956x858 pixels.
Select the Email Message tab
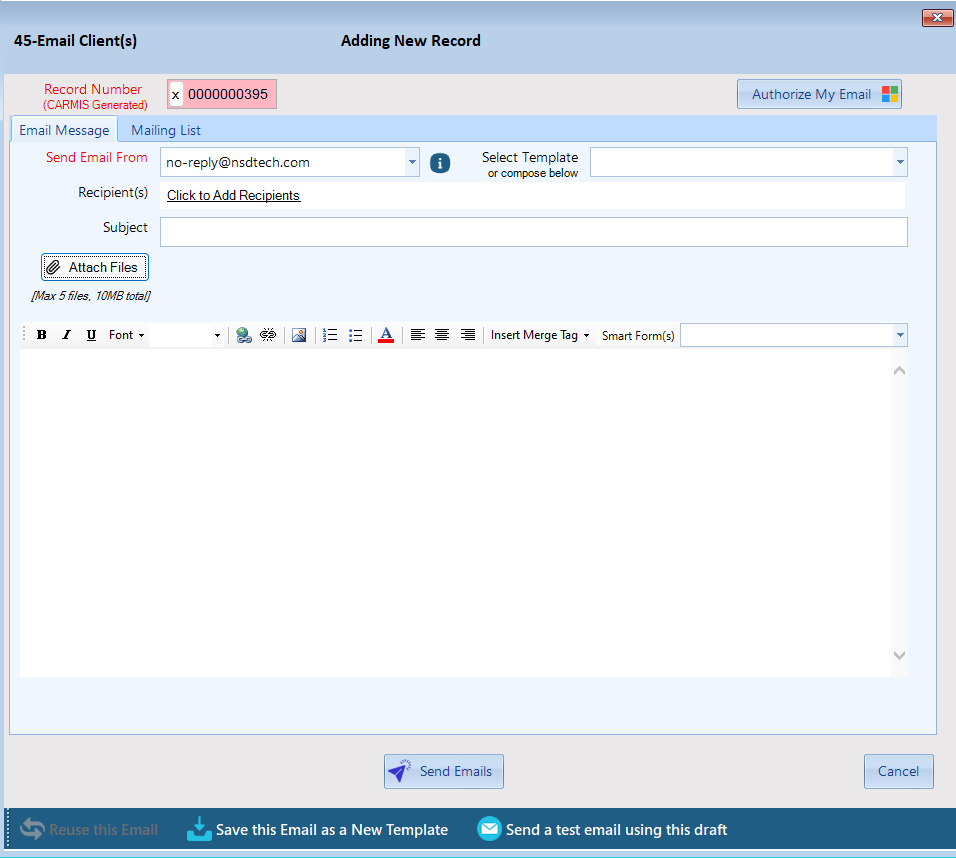[64, 130]
